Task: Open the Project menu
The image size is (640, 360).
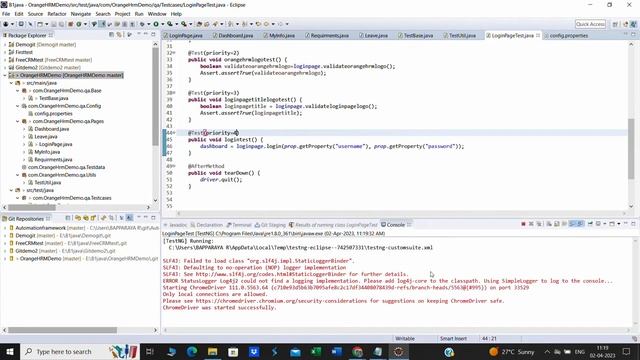Action: [x=122, y=14]
